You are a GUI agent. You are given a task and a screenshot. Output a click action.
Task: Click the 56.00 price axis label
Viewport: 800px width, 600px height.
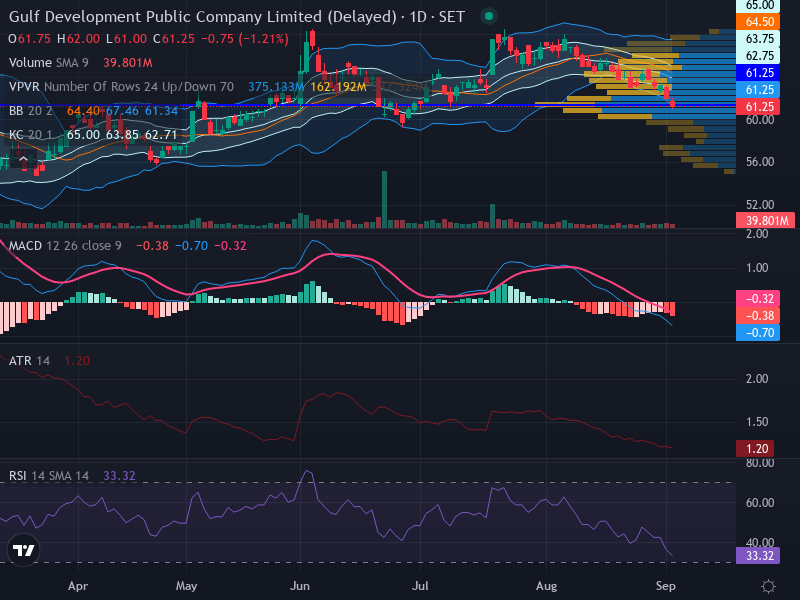point(760,162)
